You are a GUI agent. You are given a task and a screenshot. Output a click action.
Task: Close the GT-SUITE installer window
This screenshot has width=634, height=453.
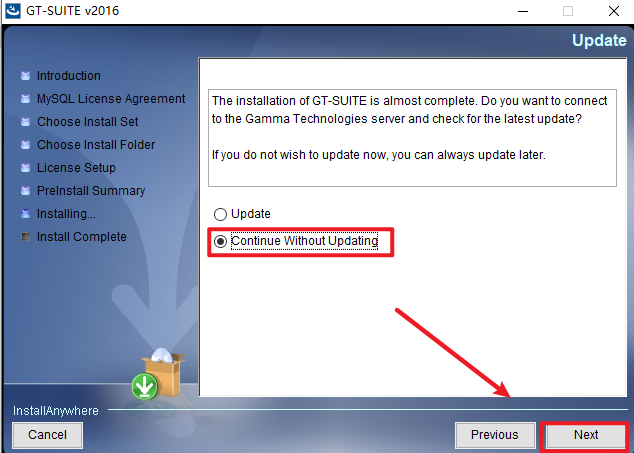(x=614, y=11)
